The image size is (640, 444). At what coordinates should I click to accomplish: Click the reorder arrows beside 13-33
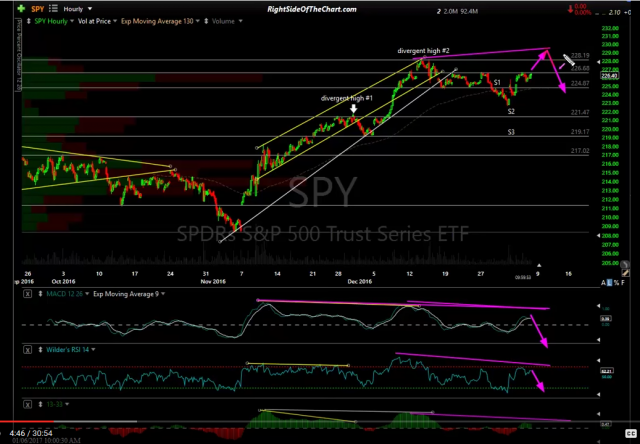point(40,405)
